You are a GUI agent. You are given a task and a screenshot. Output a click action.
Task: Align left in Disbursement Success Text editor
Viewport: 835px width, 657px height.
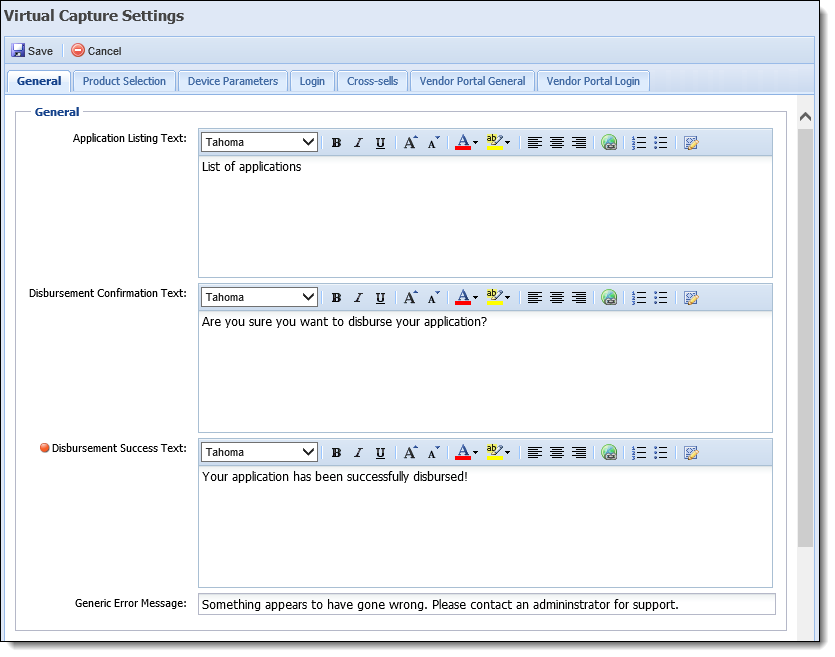(x=535, y=453)
